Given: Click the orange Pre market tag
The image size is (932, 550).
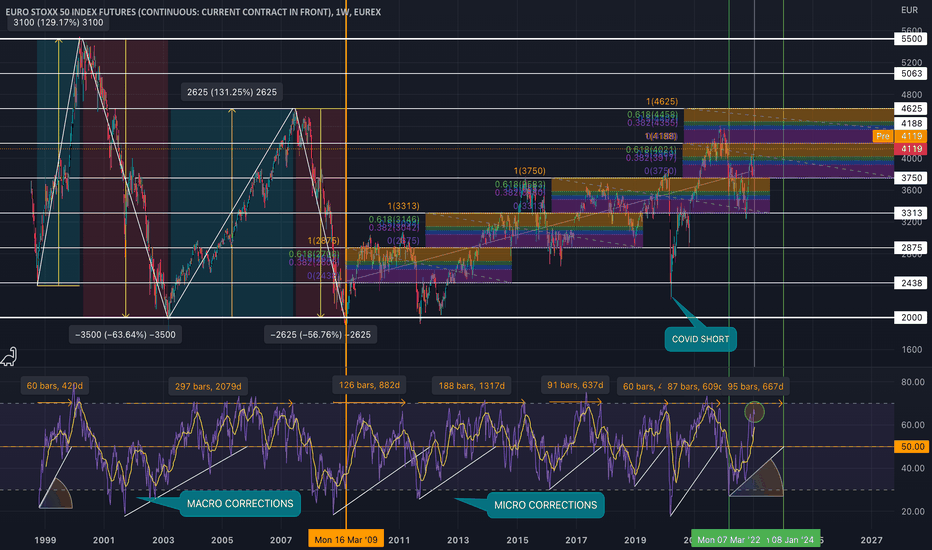Looking at the screenshot, I should pos(883,136).
